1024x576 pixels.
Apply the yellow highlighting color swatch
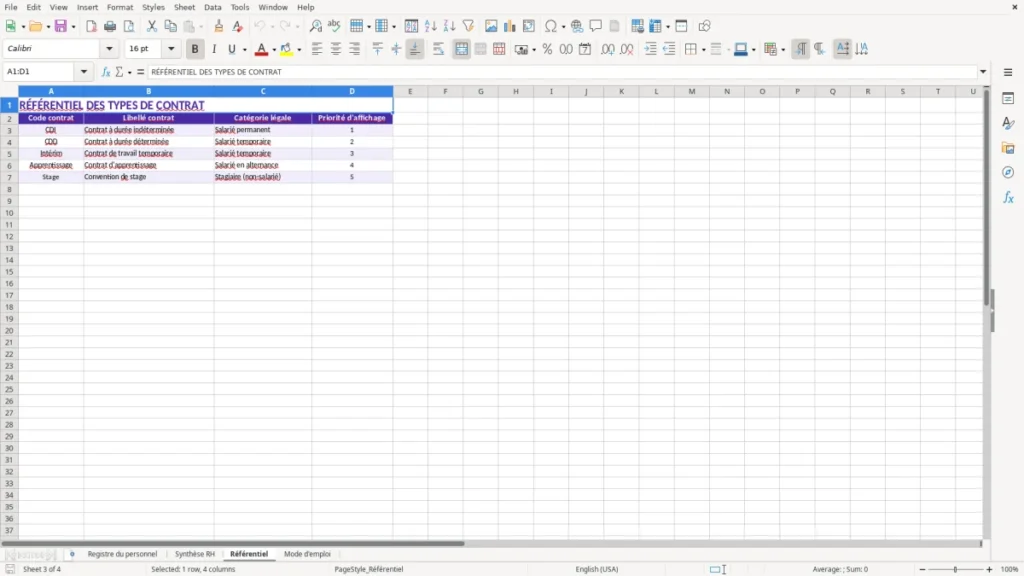point(286,49)
